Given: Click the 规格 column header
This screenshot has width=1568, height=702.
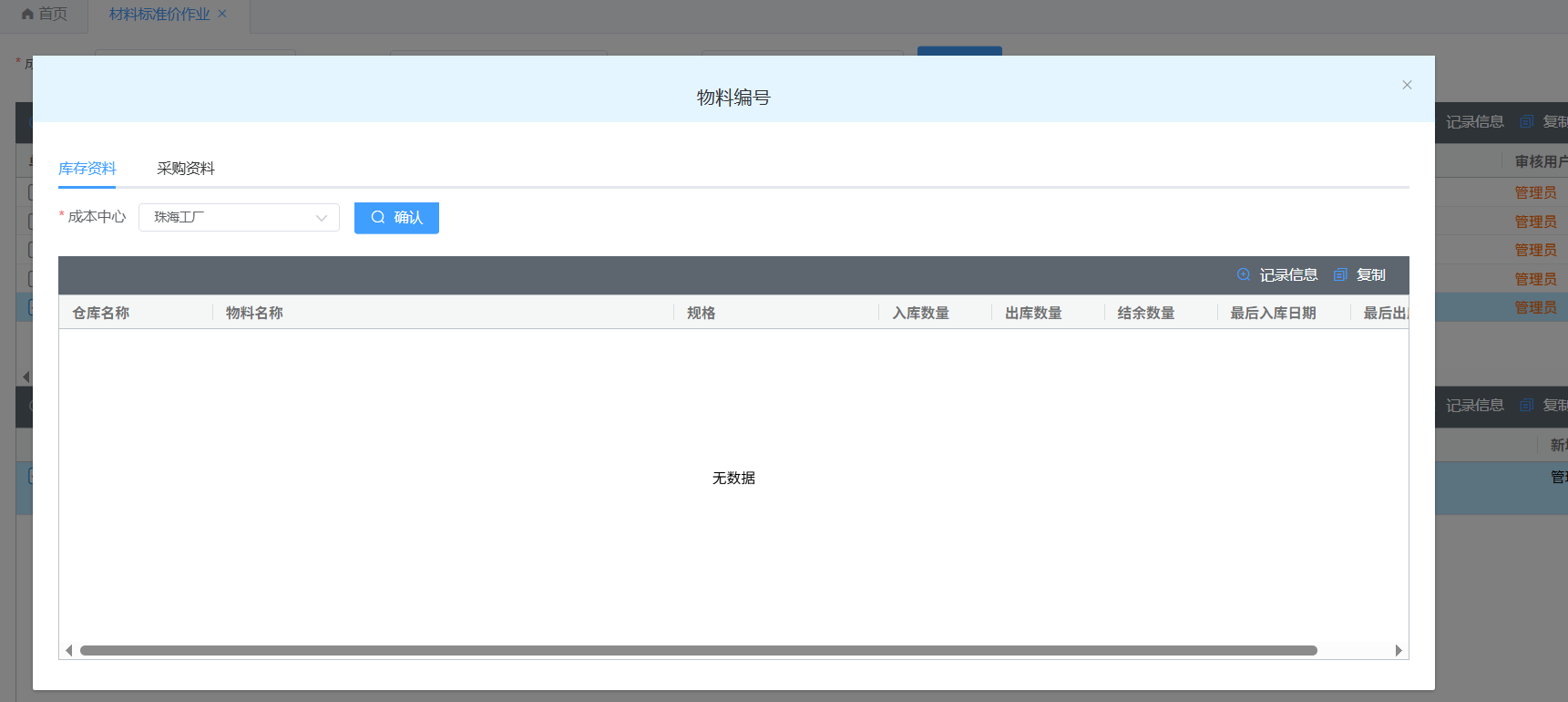Looking at the screenshot, I should tap(701, 314).
